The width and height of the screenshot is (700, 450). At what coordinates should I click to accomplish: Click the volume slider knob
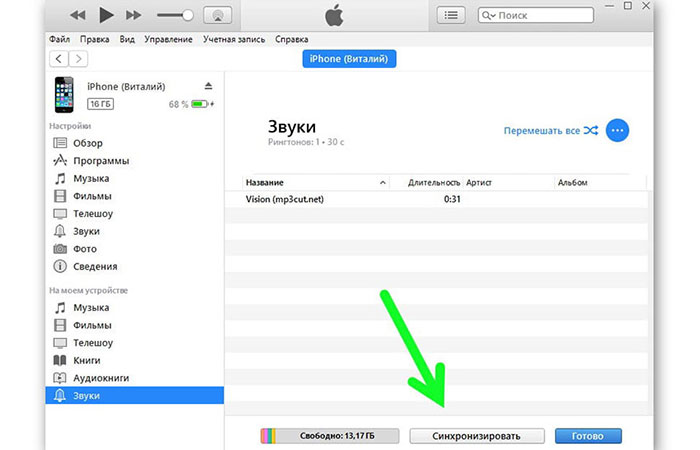pyautogui.click(x=188, y=15)
